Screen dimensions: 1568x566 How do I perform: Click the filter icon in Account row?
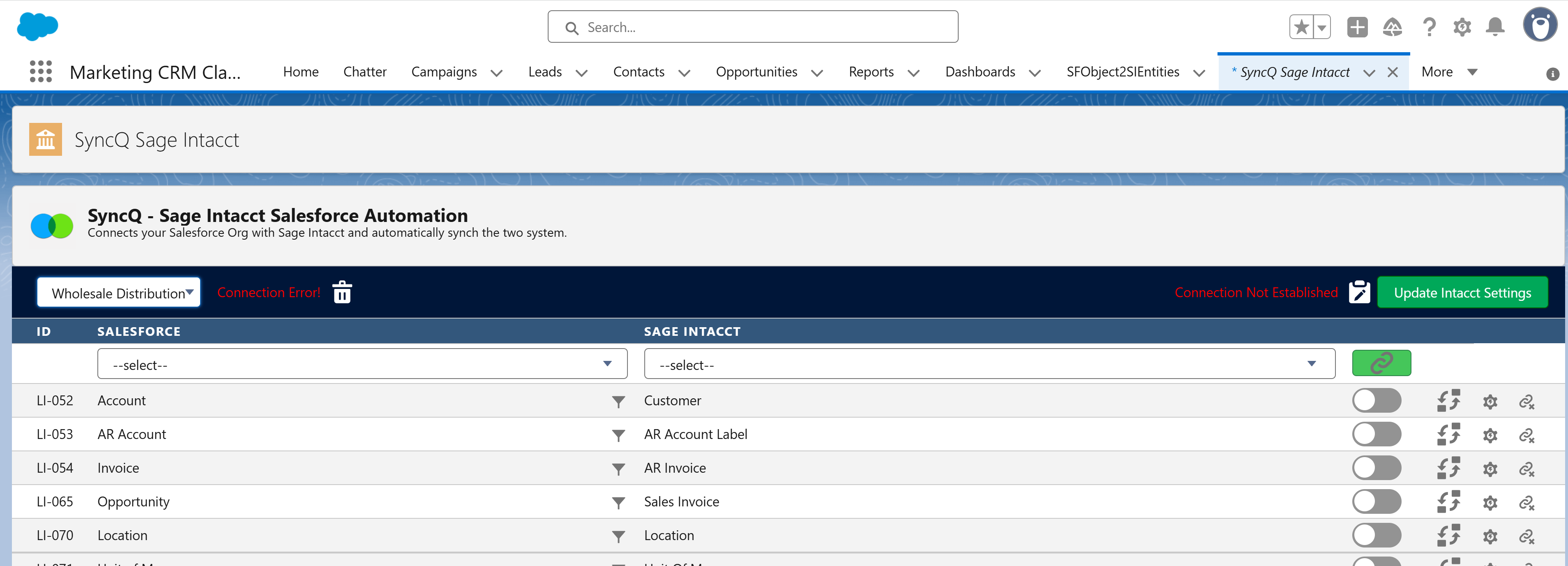[x=618, y=402]
